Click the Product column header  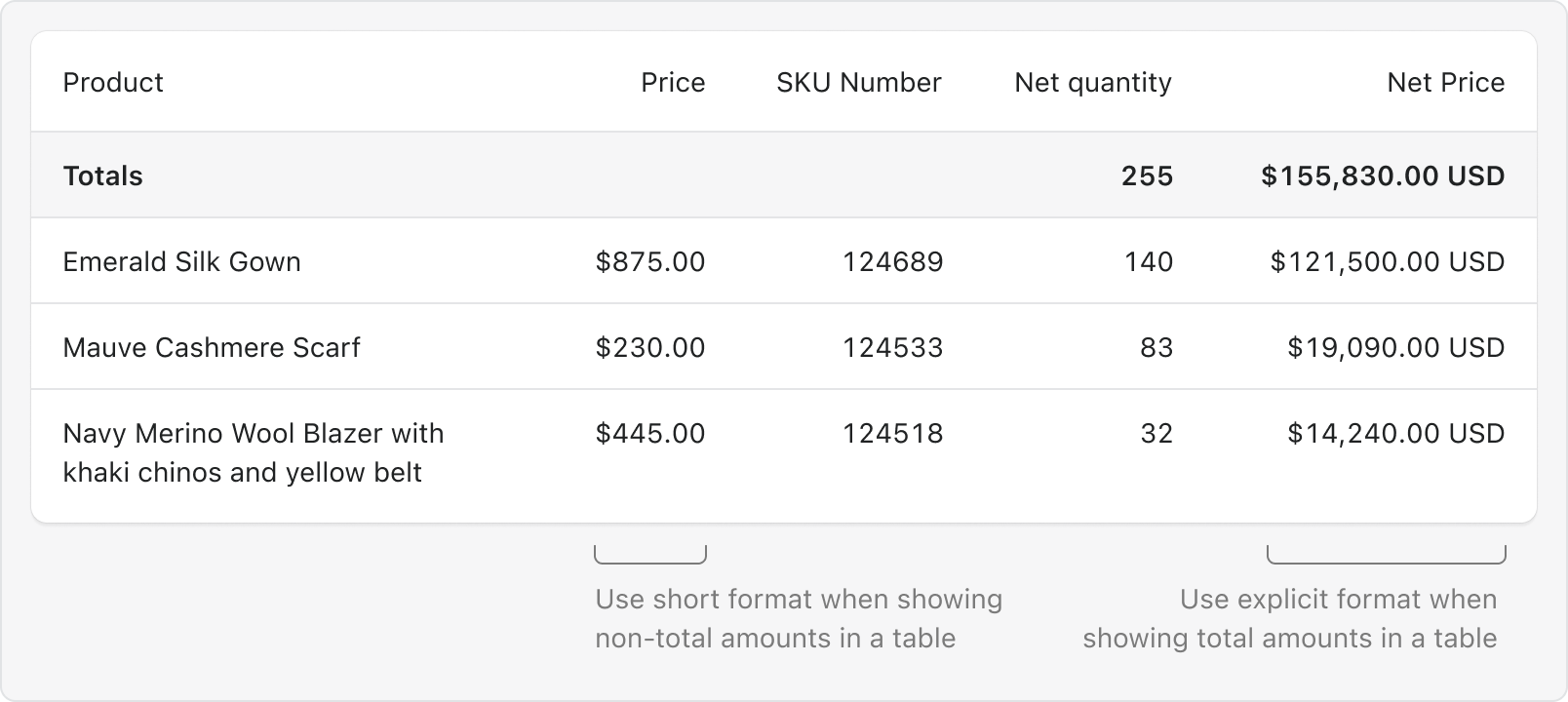tap(113, 82)
